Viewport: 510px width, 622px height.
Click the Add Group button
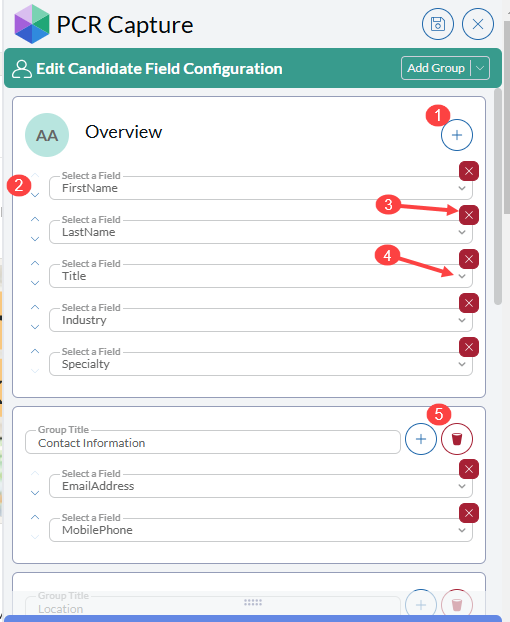pos(436,68)
